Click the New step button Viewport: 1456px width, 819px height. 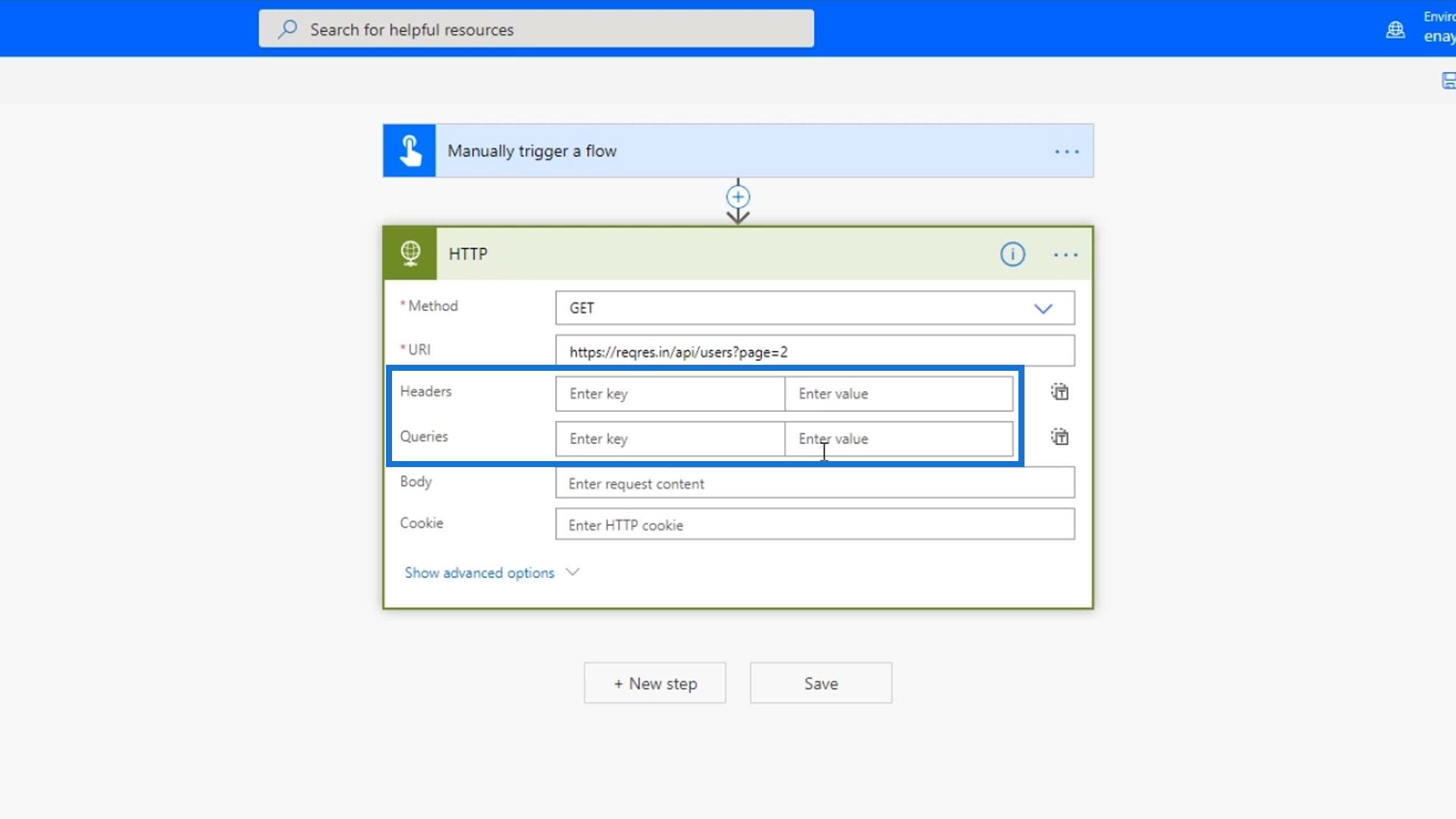click(654, 683)
